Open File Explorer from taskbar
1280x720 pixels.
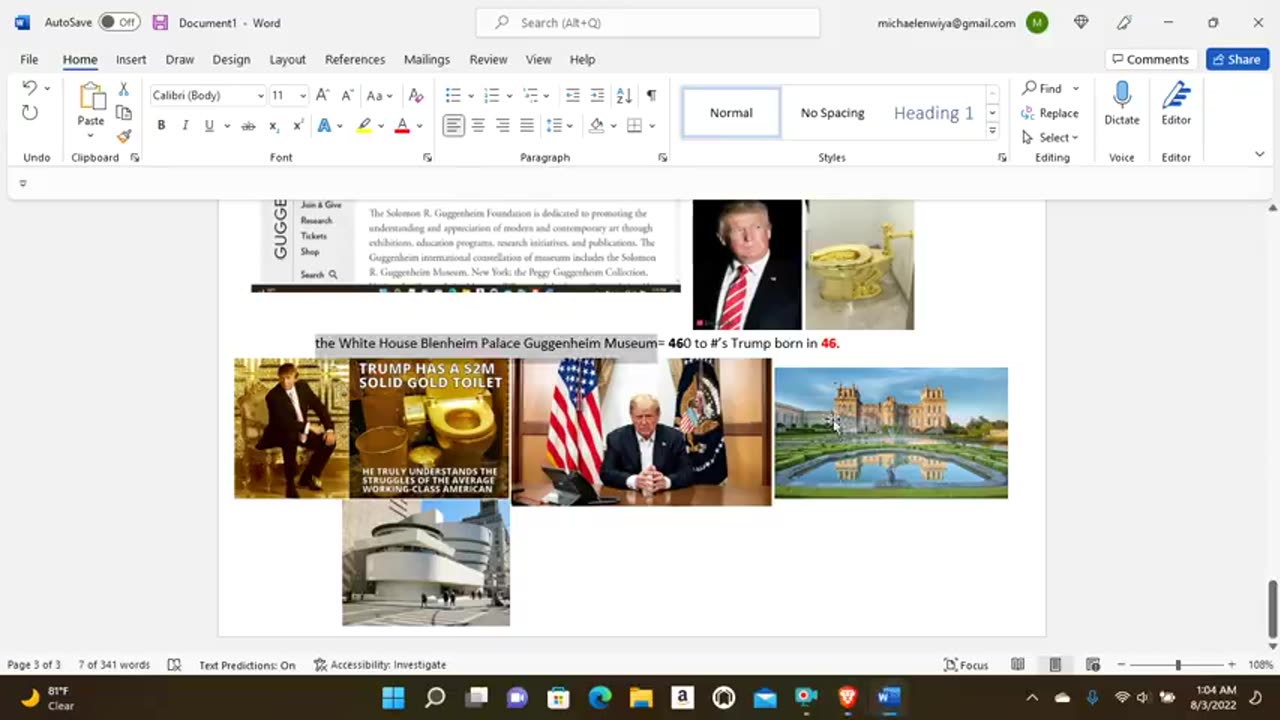[640, 697]
